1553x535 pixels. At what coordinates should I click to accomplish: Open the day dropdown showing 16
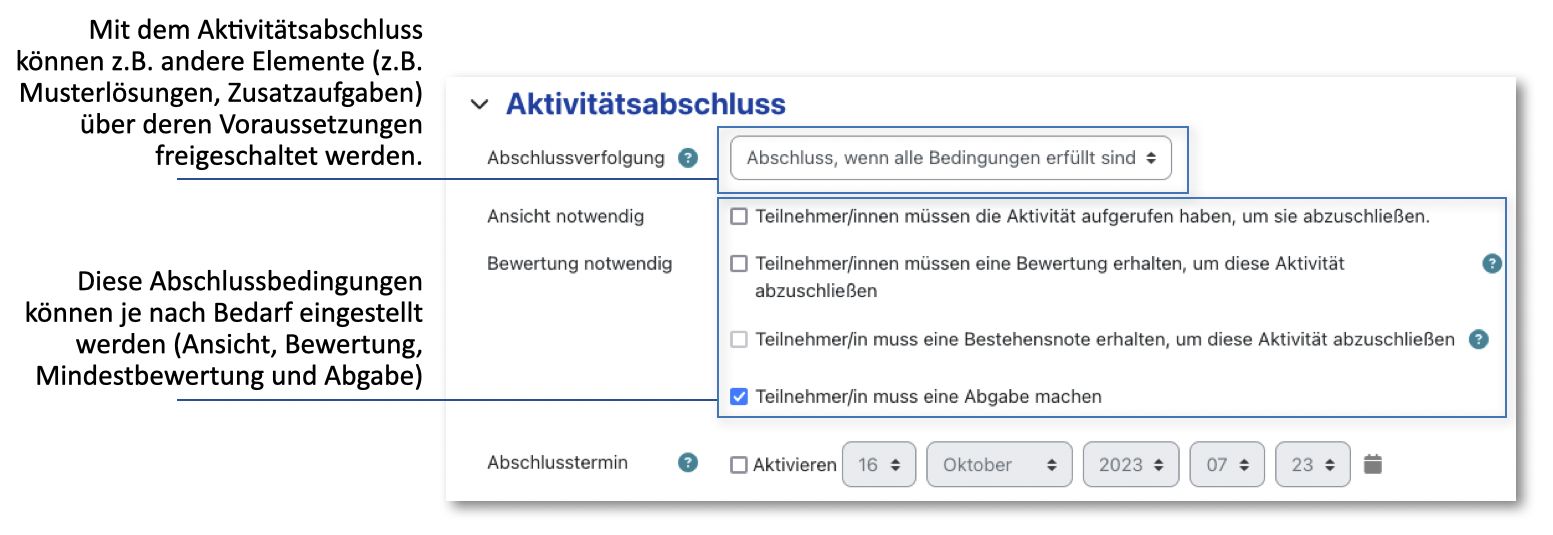(879, 465)
